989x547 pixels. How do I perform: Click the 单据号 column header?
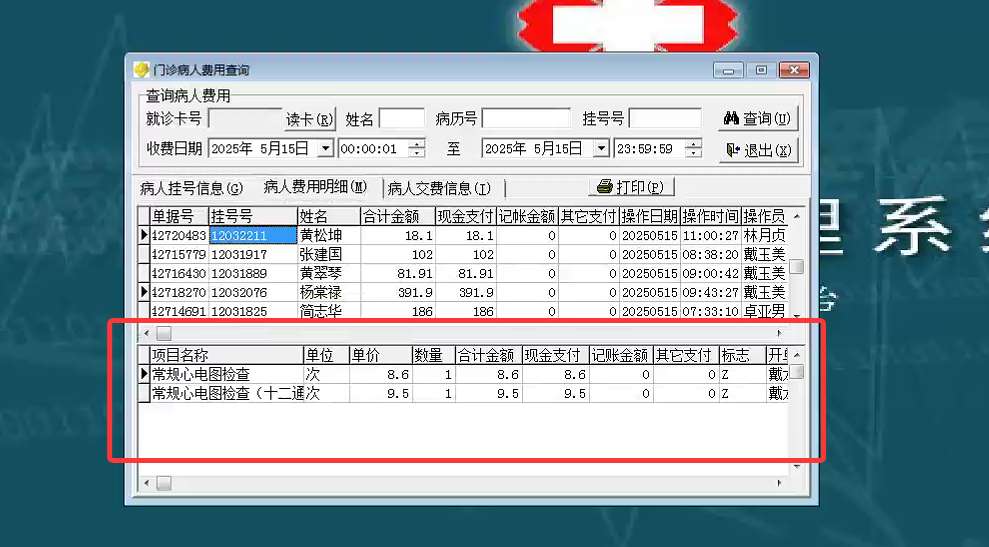tap(179, 216)
